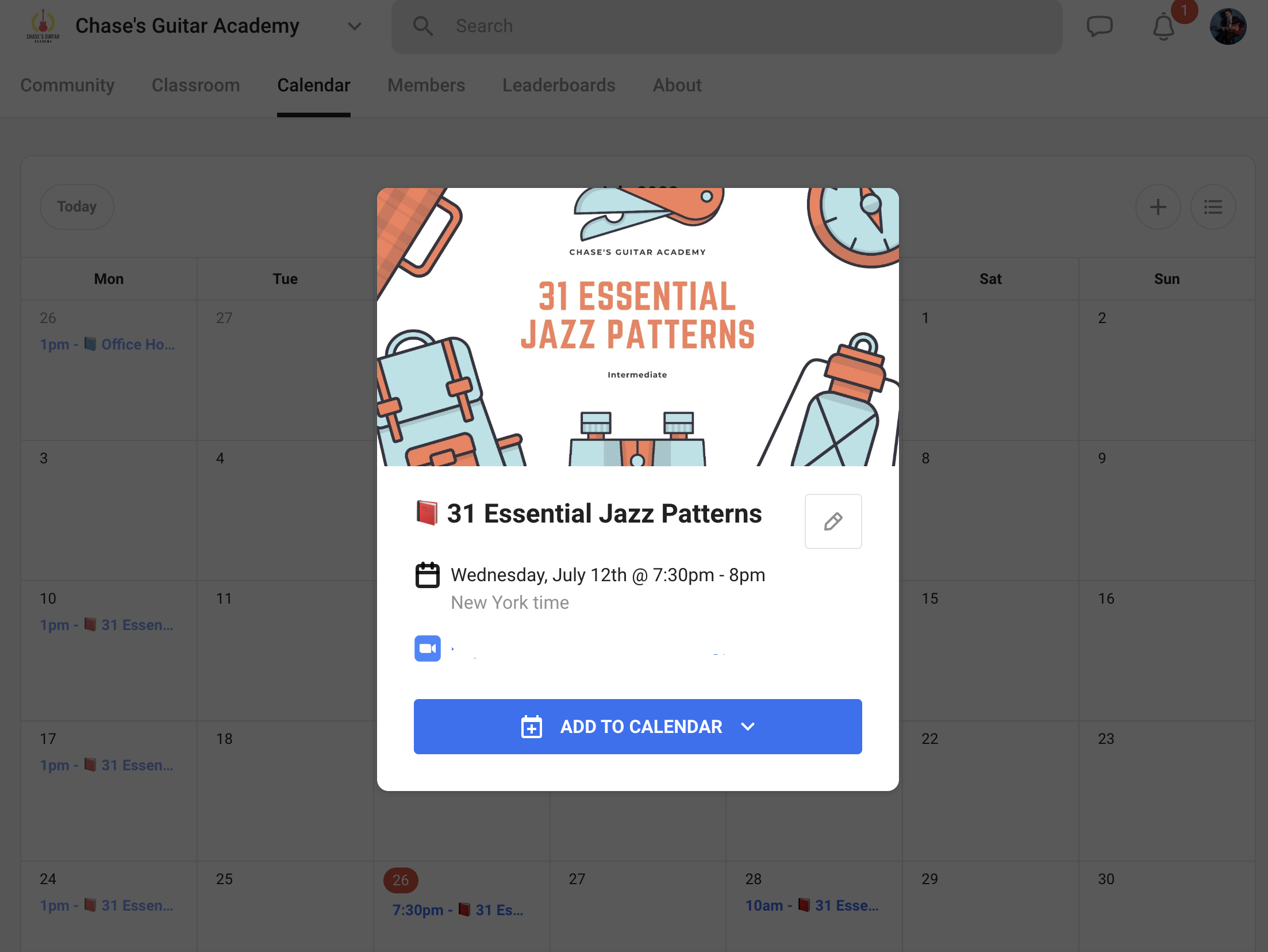Open the Community tab
The width and height of the screenshot is (1268, 952).
coord(67,85)
